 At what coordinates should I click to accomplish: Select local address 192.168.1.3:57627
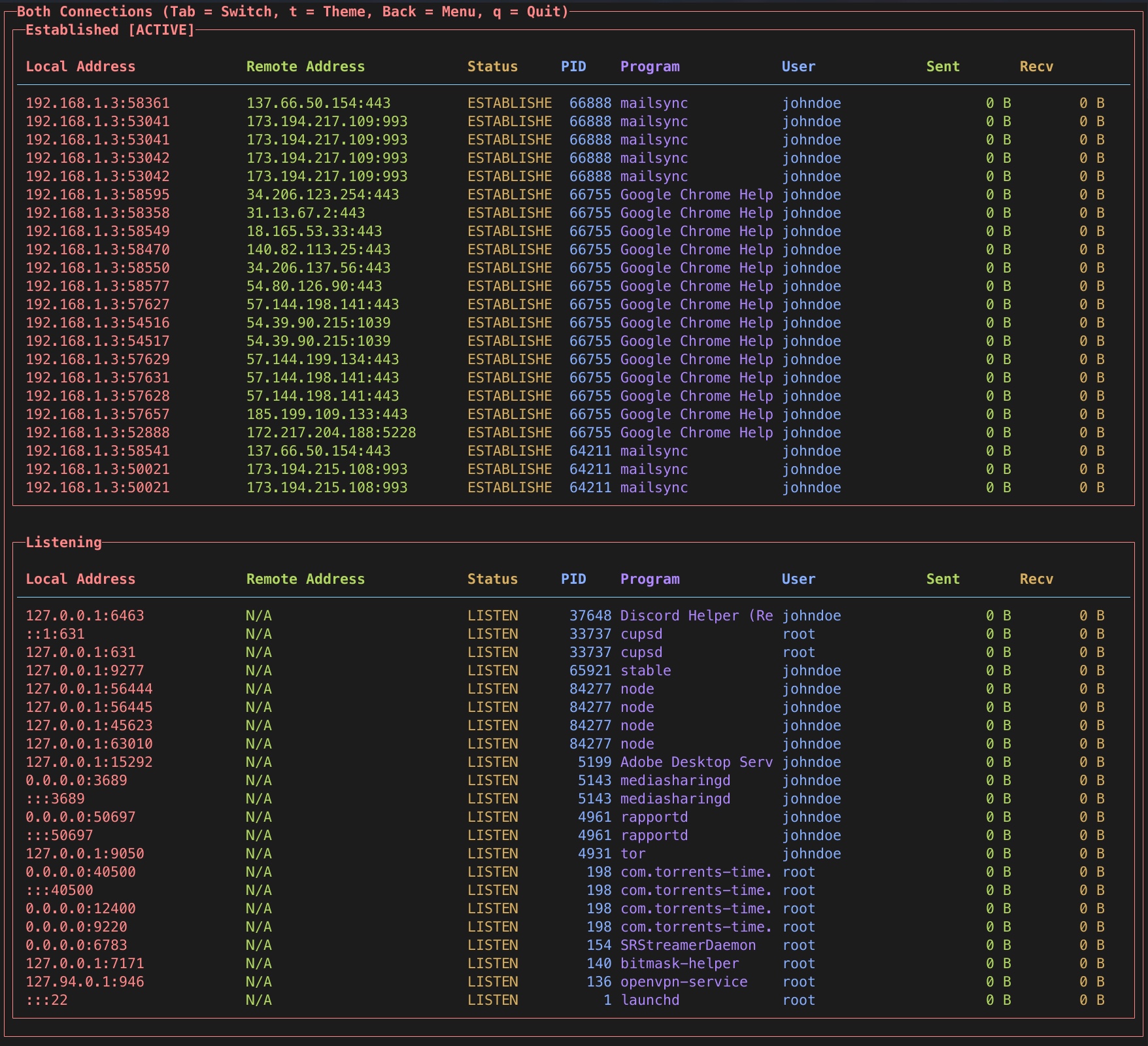point(97,305)
